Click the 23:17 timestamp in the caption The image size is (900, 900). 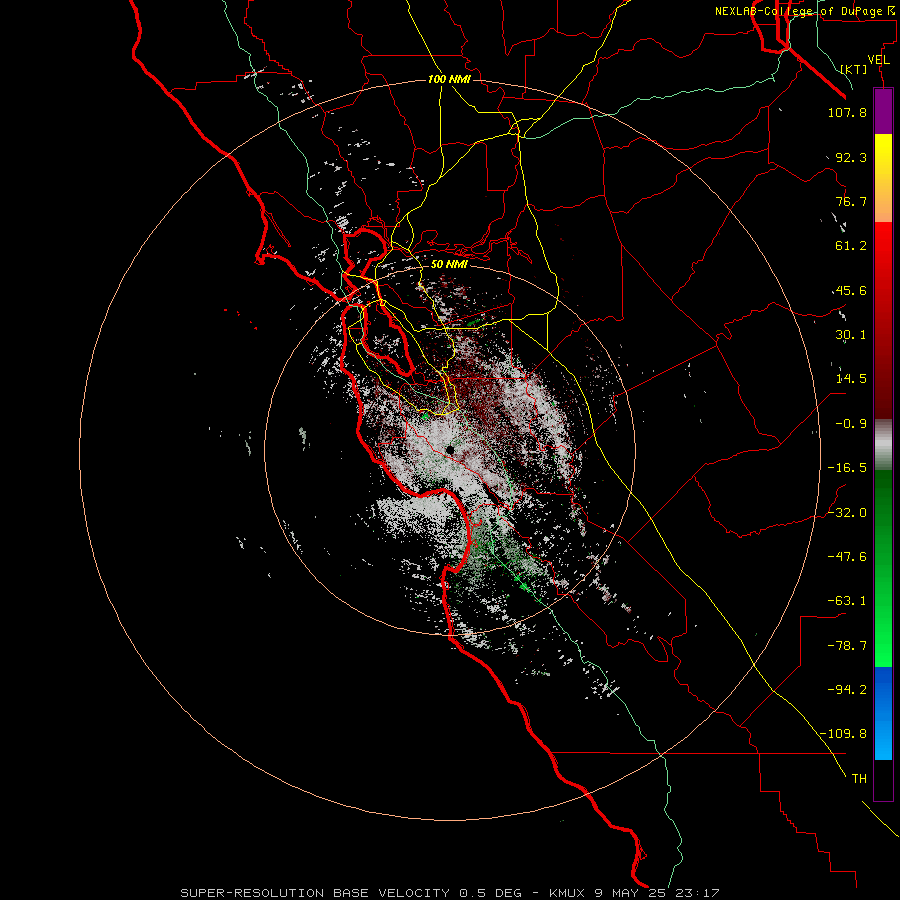pyautogui.click(x=699, y=893)
